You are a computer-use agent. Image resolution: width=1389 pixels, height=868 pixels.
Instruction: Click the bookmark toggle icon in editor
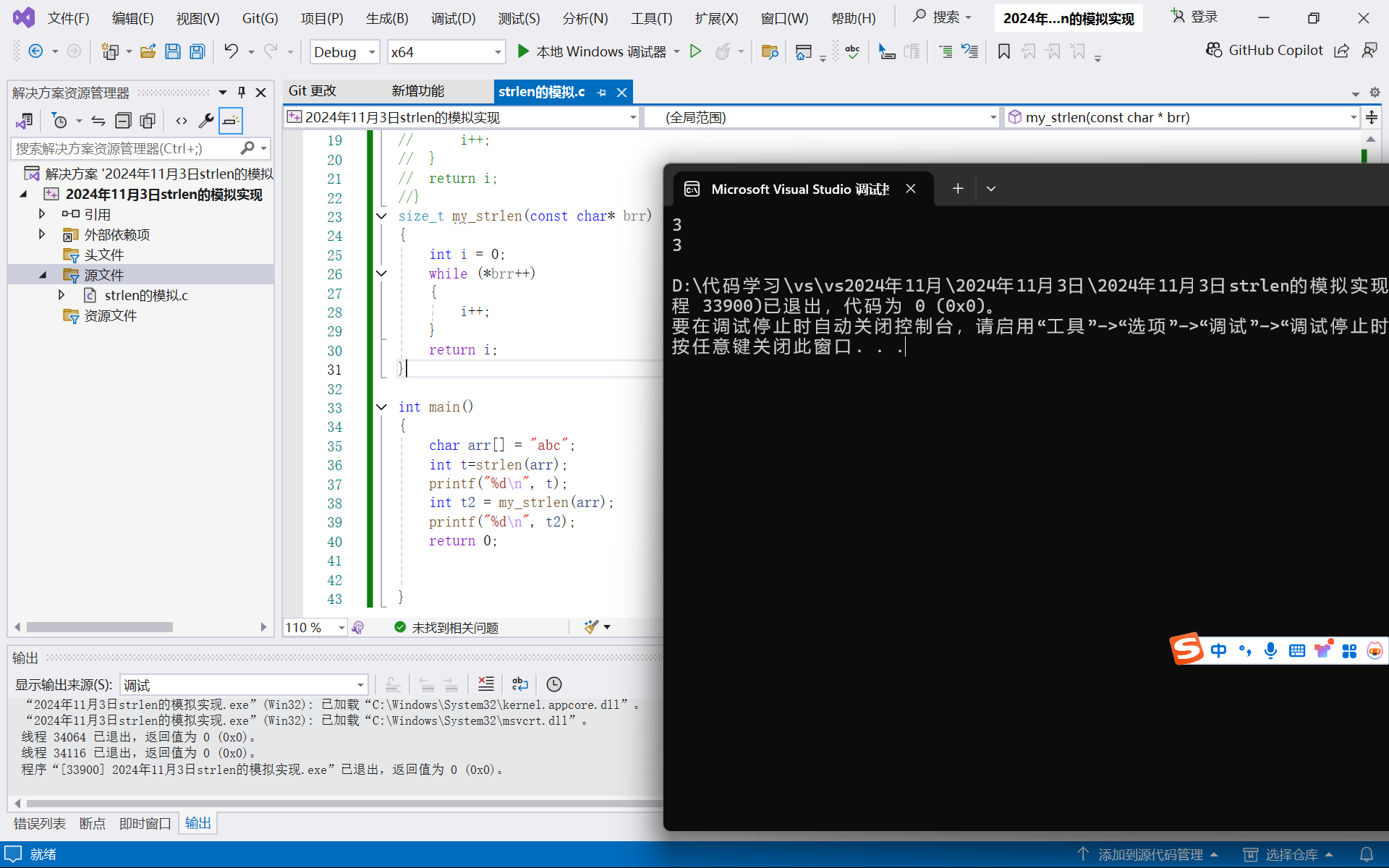click(1003, 52)
